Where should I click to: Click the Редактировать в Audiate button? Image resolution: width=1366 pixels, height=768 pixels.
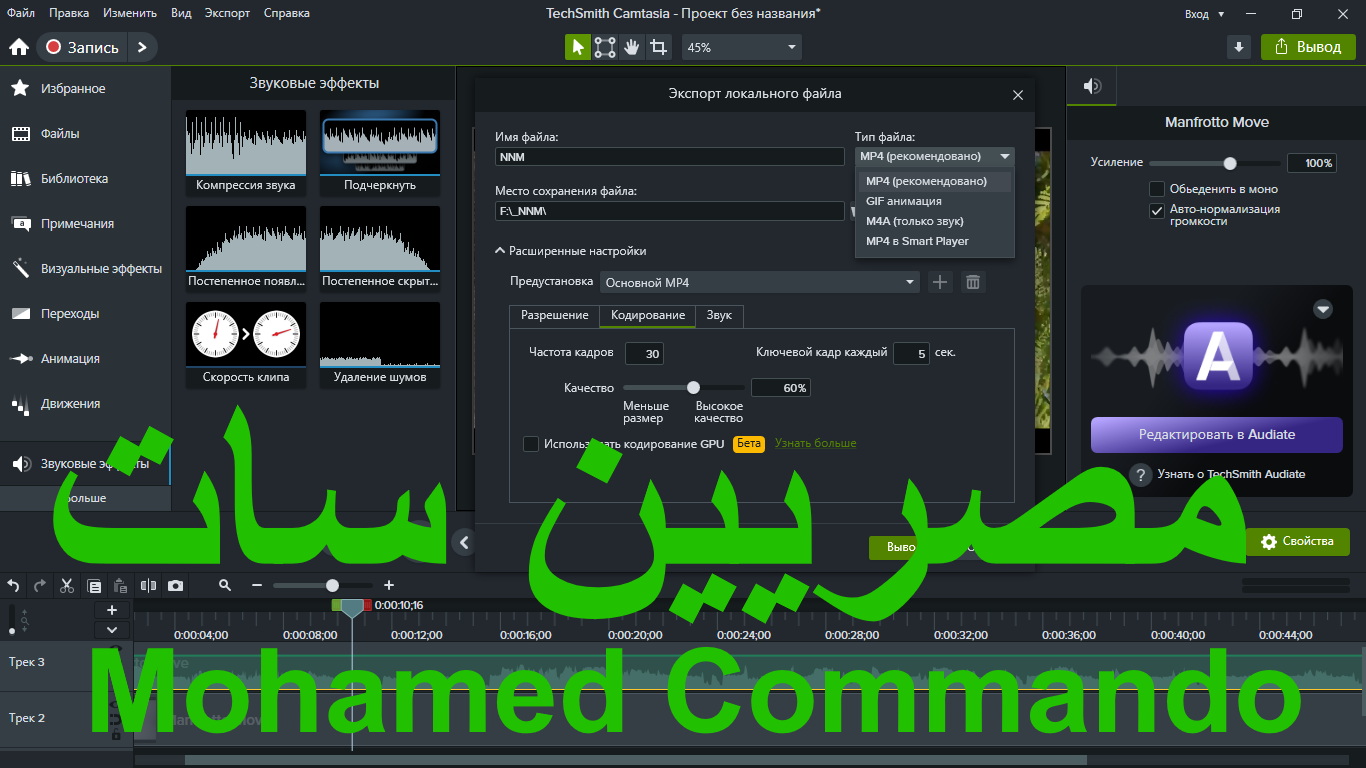point(1216,435)
